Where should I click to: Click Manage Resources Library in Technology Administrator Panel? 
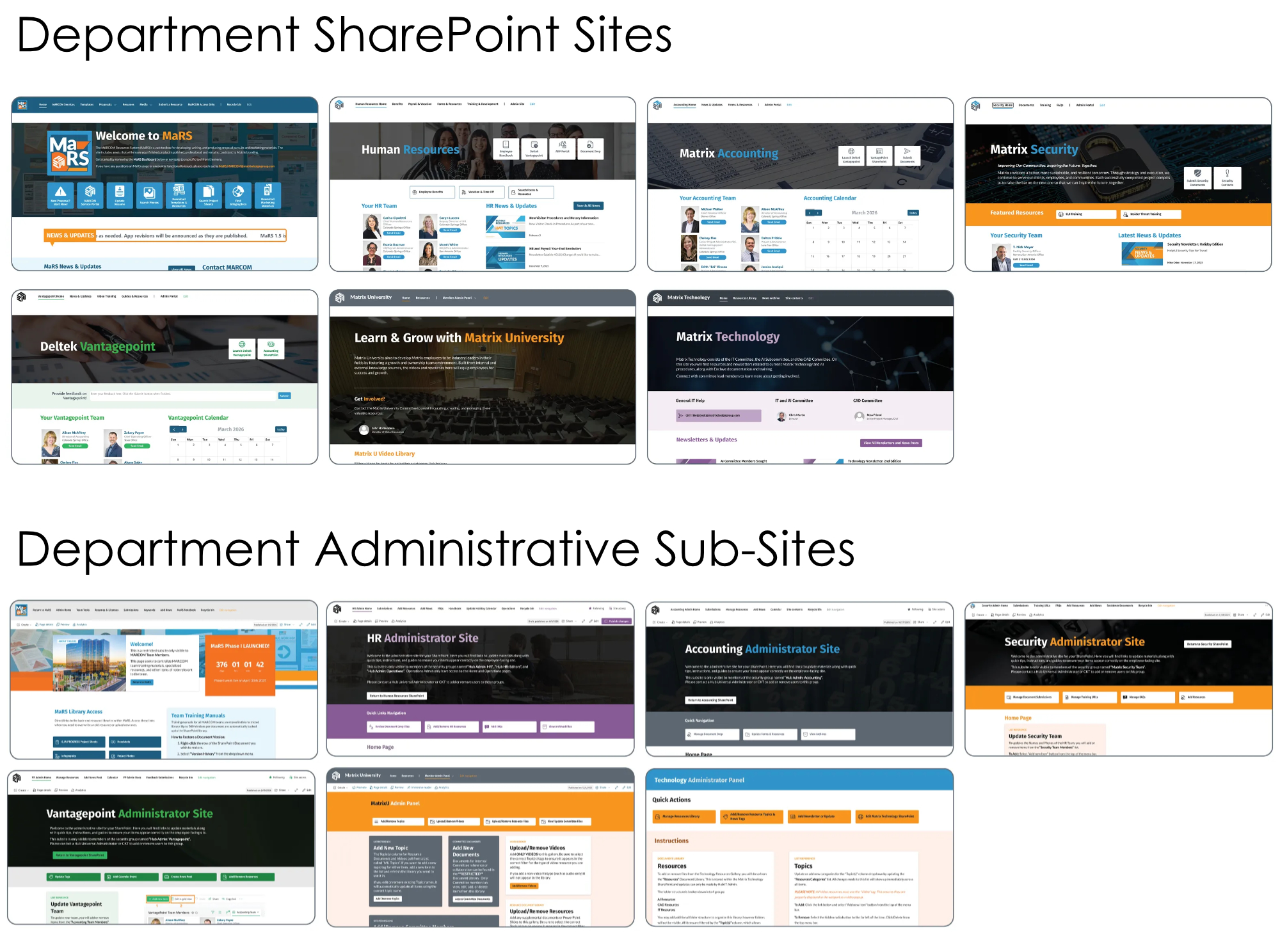click(684, 816)
